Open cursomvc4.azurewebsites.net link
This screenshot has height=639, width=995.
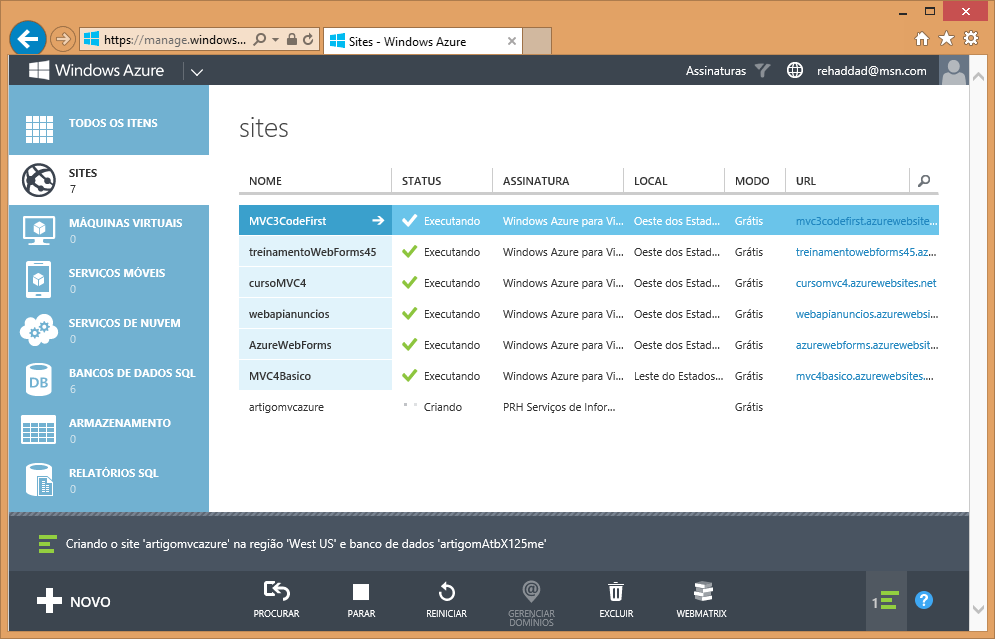866,283
